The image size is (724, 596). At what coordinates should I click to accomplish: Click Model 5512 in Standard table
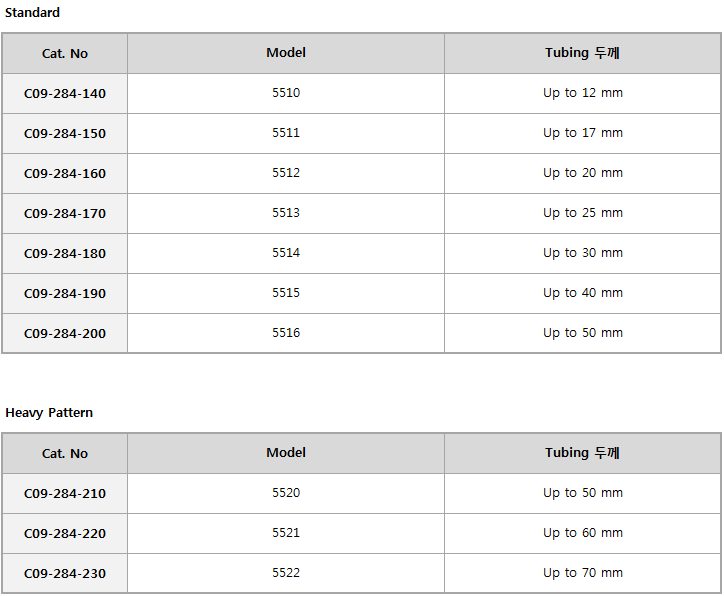[x=286, y=173]
